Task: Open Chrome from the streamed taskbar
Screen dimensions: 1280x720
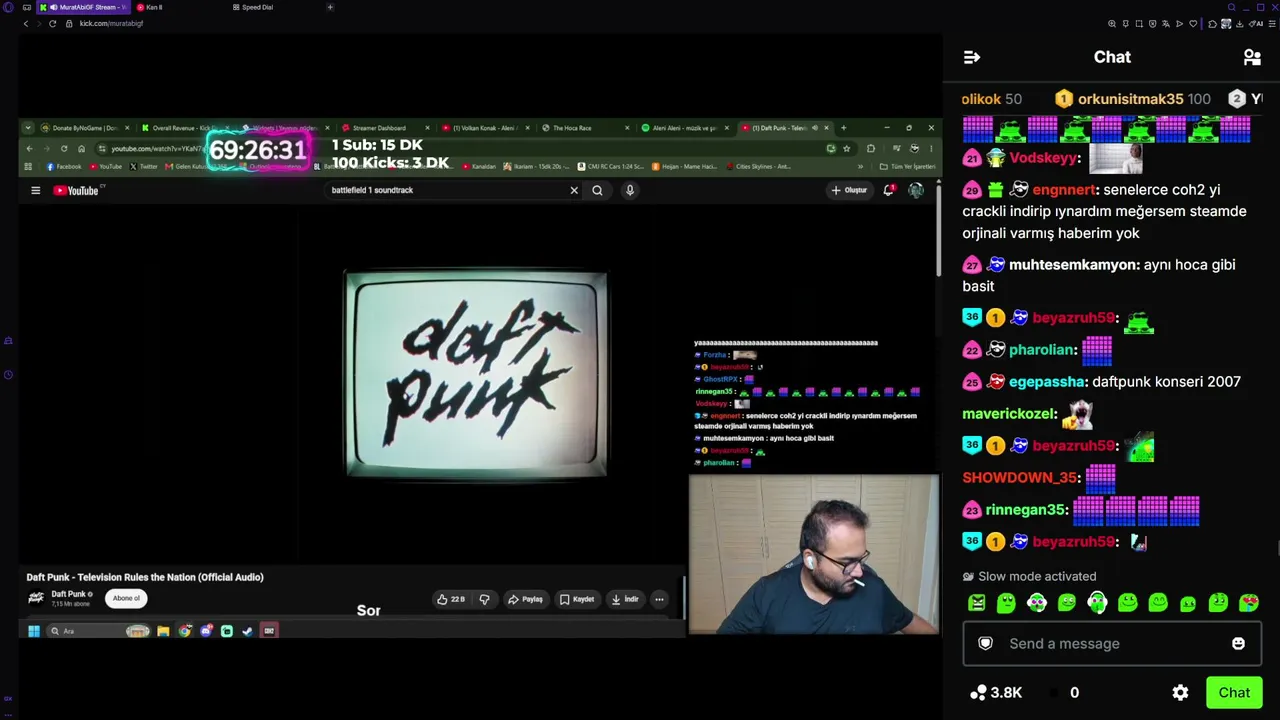Action: click(x=185, y=631)
